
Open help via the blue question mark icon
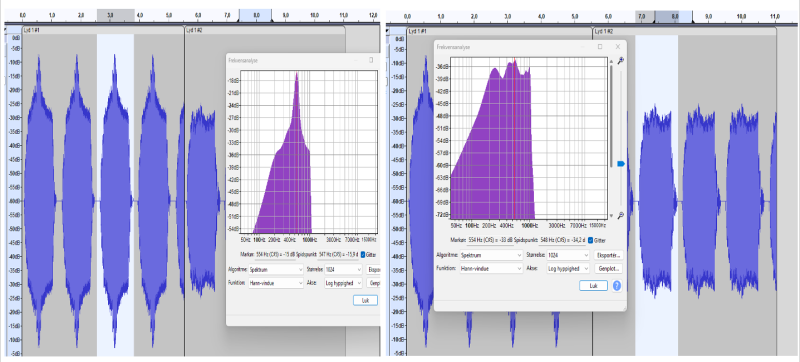pos(617,286)
